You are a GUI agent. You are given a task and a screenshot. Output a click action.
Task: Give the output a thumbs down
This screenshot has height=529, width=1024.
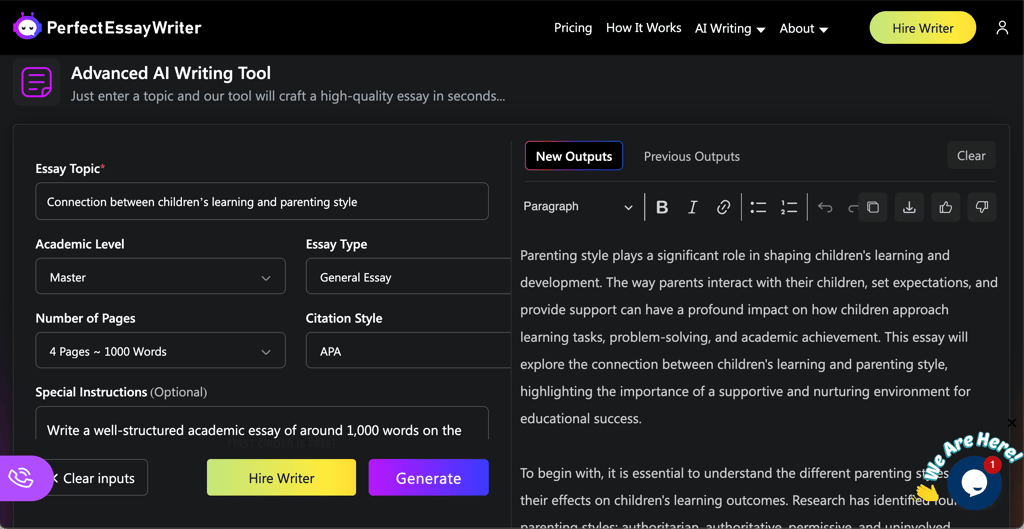(x=982, y=207)
